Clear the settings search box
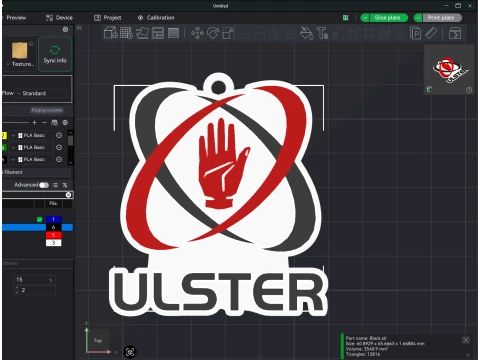The image size is (480, 360). tap(68, 195)
